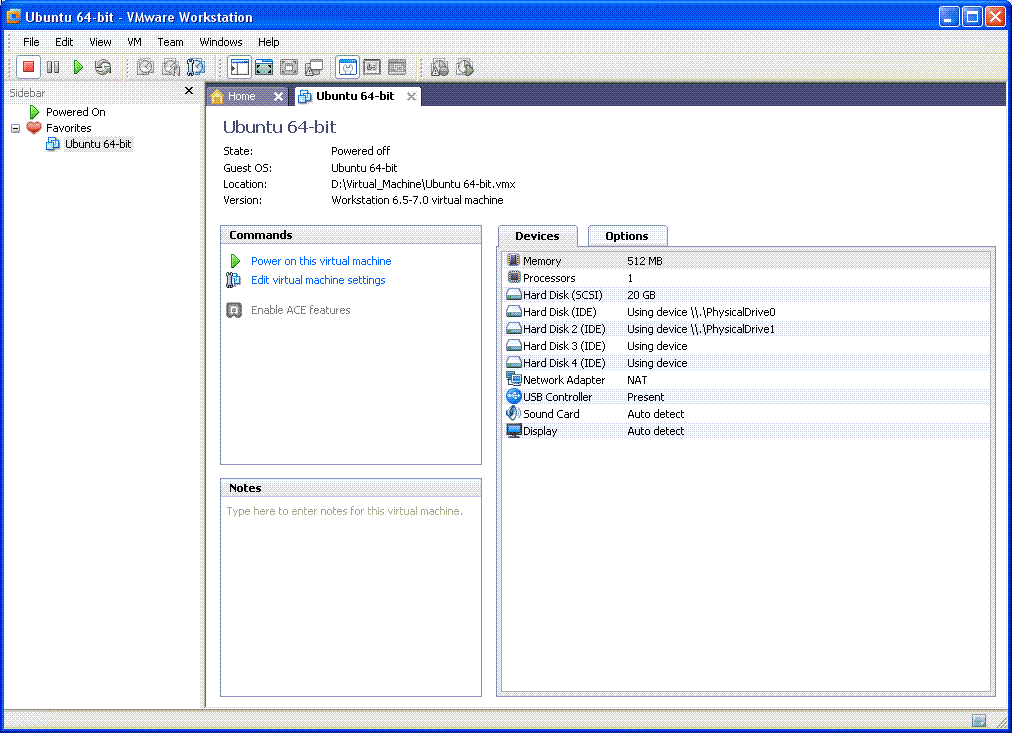The width and height of the screenshot is (1012, 733).
Task: Select Hard Disk (IDE) PhysicalDrive0 row
Action: [747, 312]
